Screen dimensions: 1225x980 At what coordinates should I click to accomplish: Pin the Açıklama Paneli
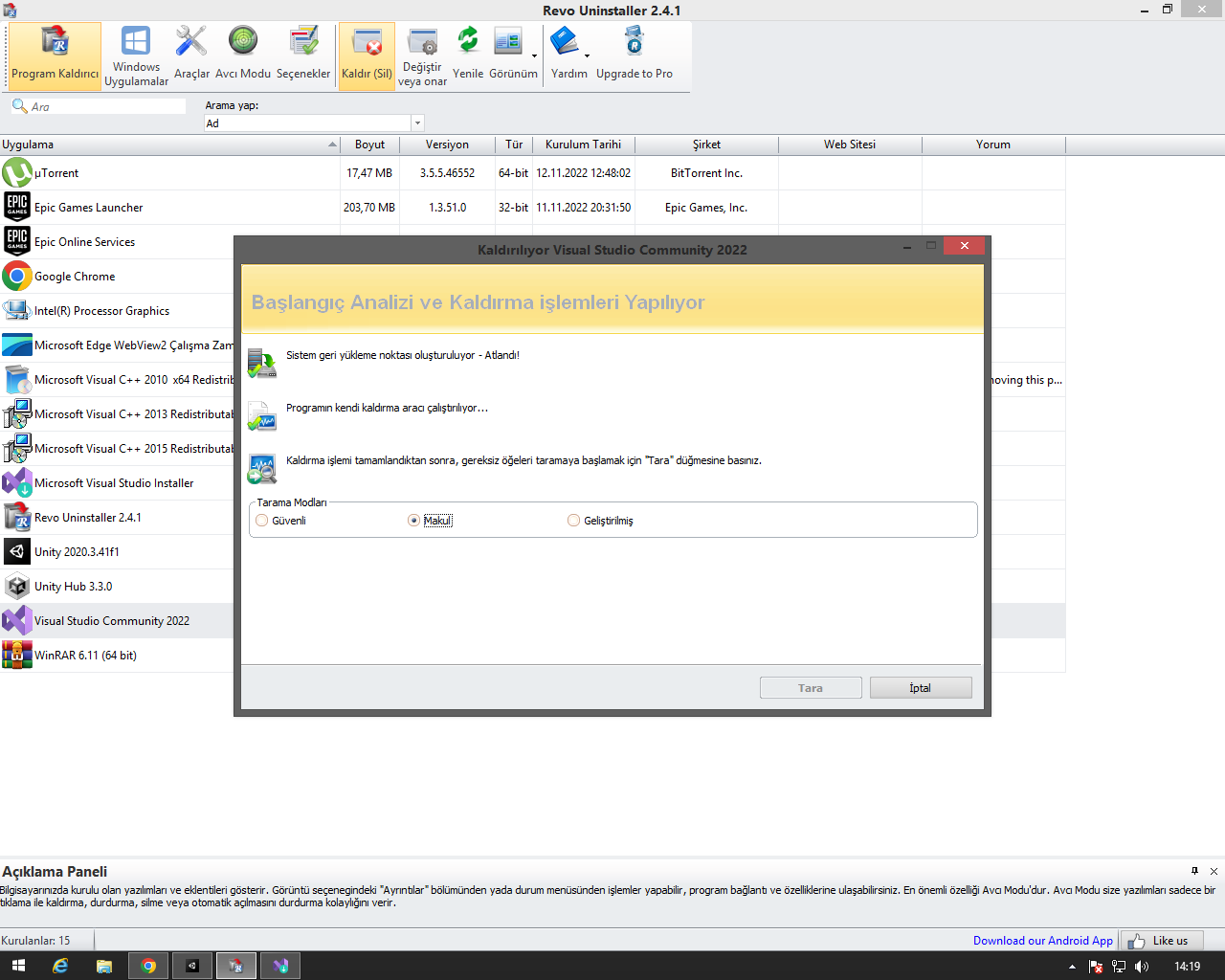click(1194, 871)
